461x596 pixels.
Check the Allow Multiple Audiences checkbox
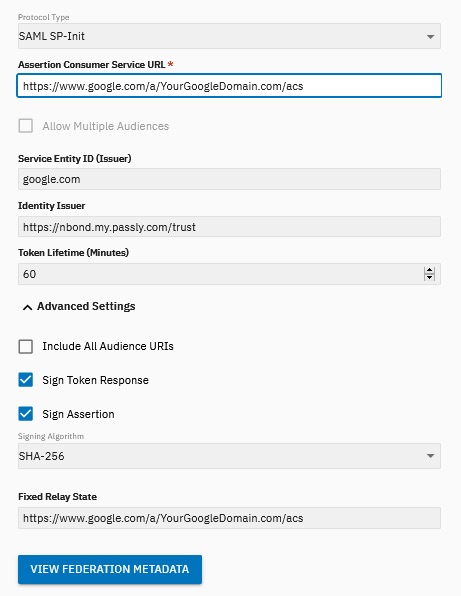(25, 126)
